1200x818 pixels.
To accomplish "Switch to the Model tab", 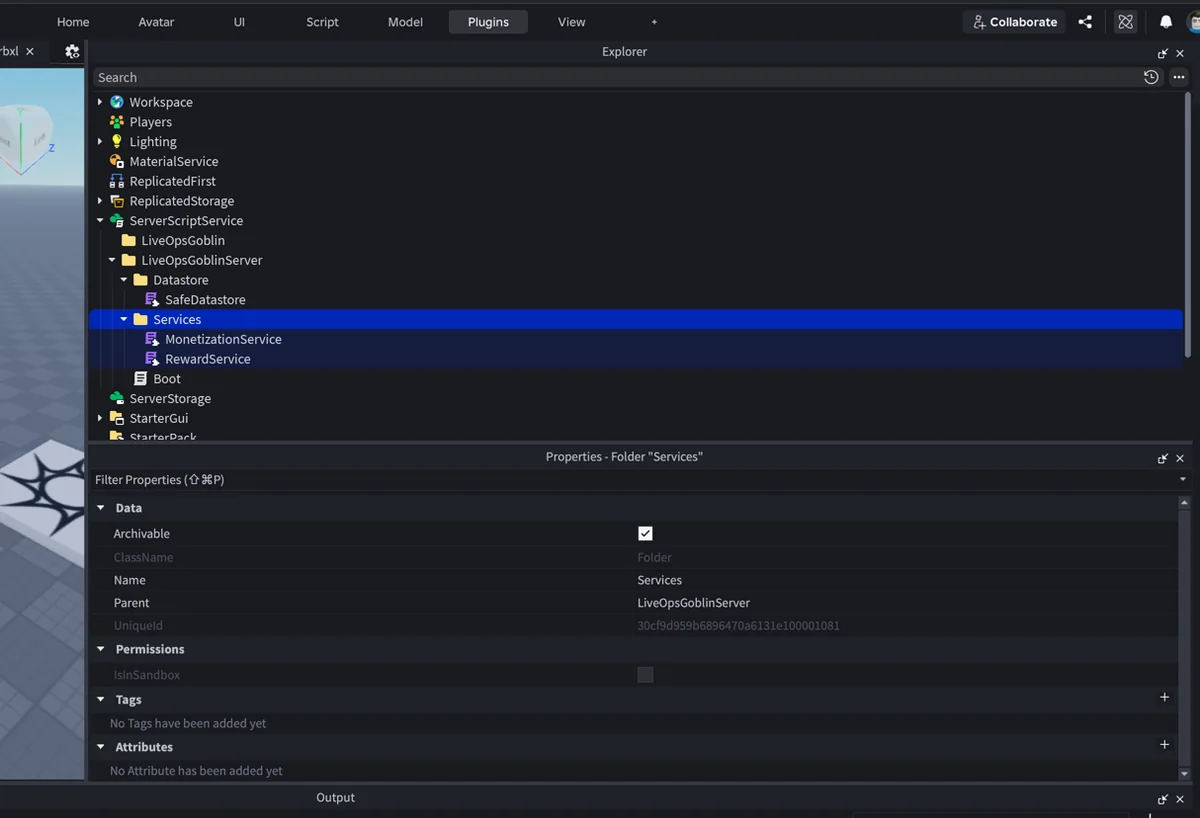I will pos(405,22).
